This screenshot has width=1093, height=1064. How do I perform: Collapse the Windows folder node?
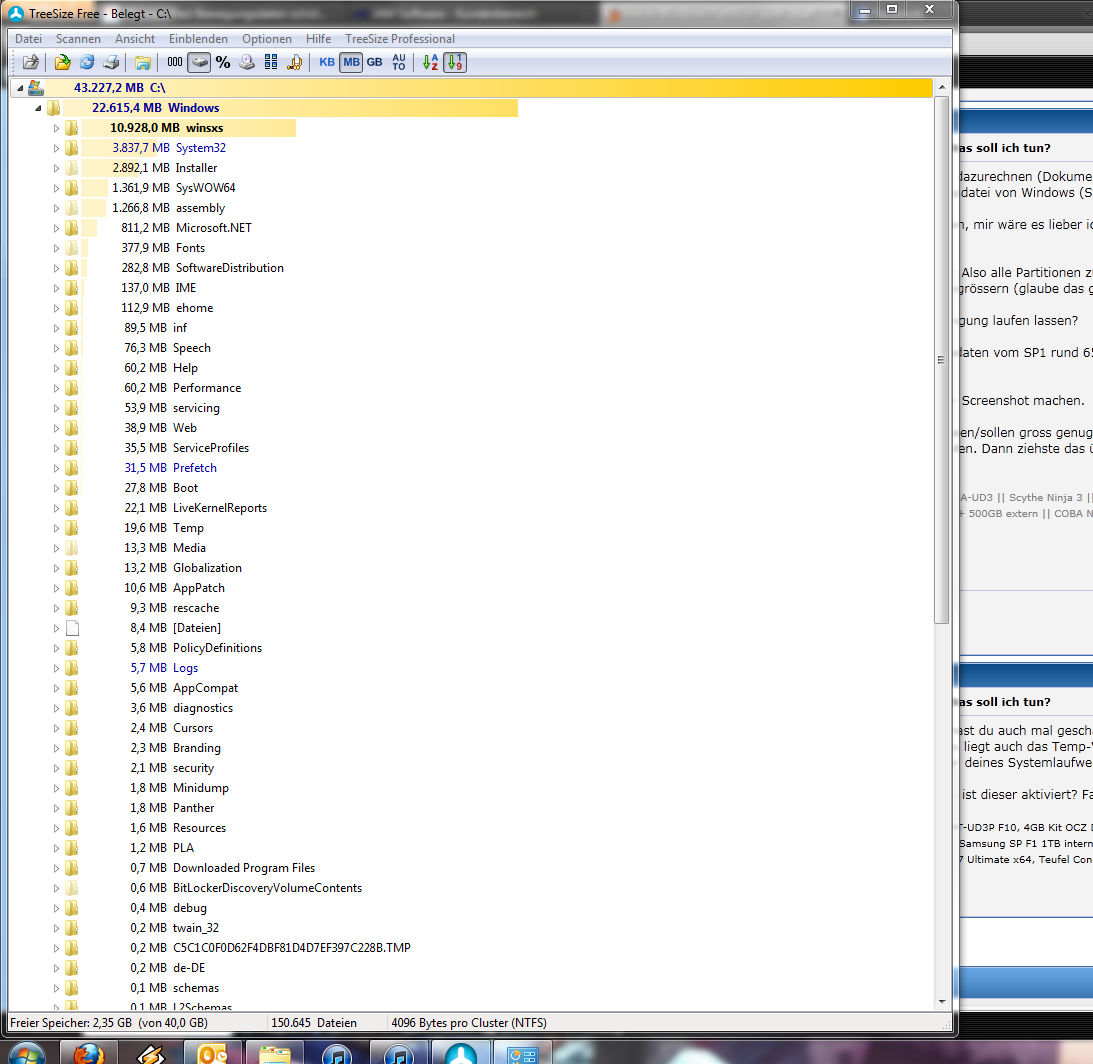point(38,108)
